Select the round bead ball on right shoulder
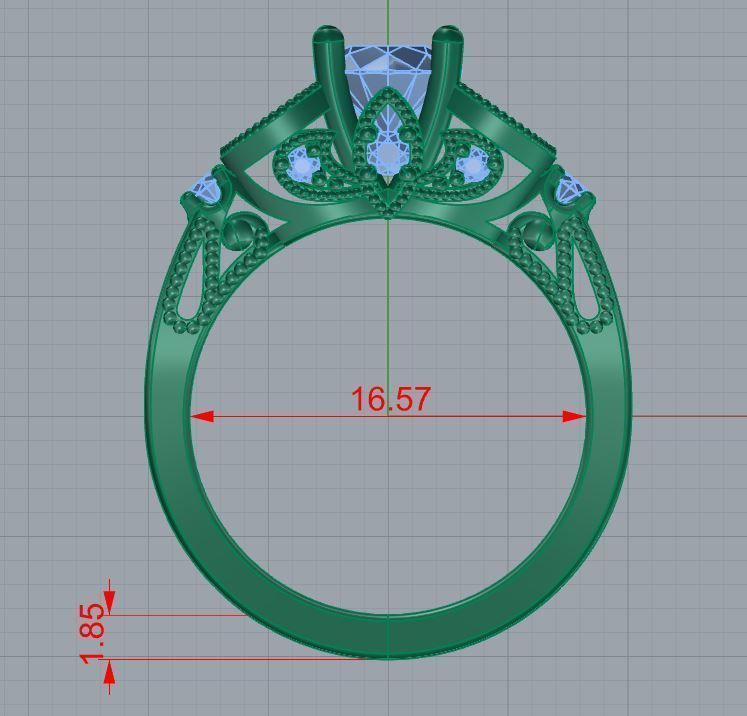Screen dimensions: 747x716 point(537,232)
